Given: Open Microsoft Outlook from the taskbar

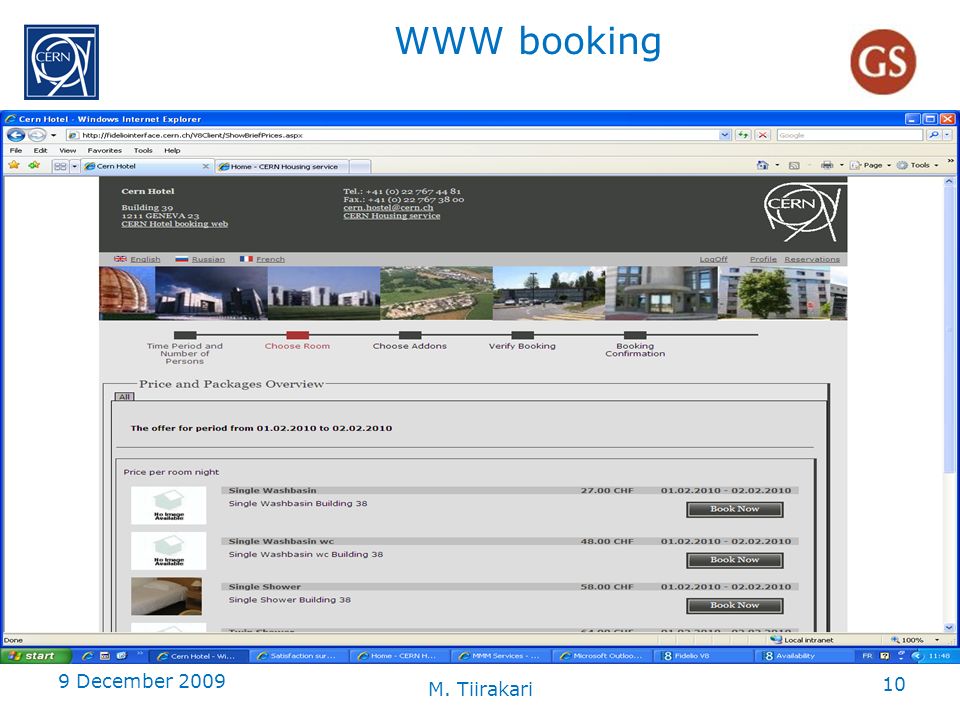Looking at the screenshot, I should [601, 656].
